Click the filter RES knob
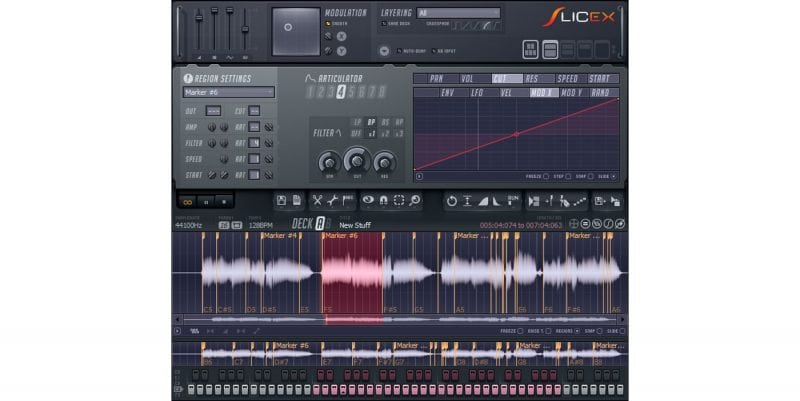This screenshot has height=401, width=800. [x=384, y=163]
